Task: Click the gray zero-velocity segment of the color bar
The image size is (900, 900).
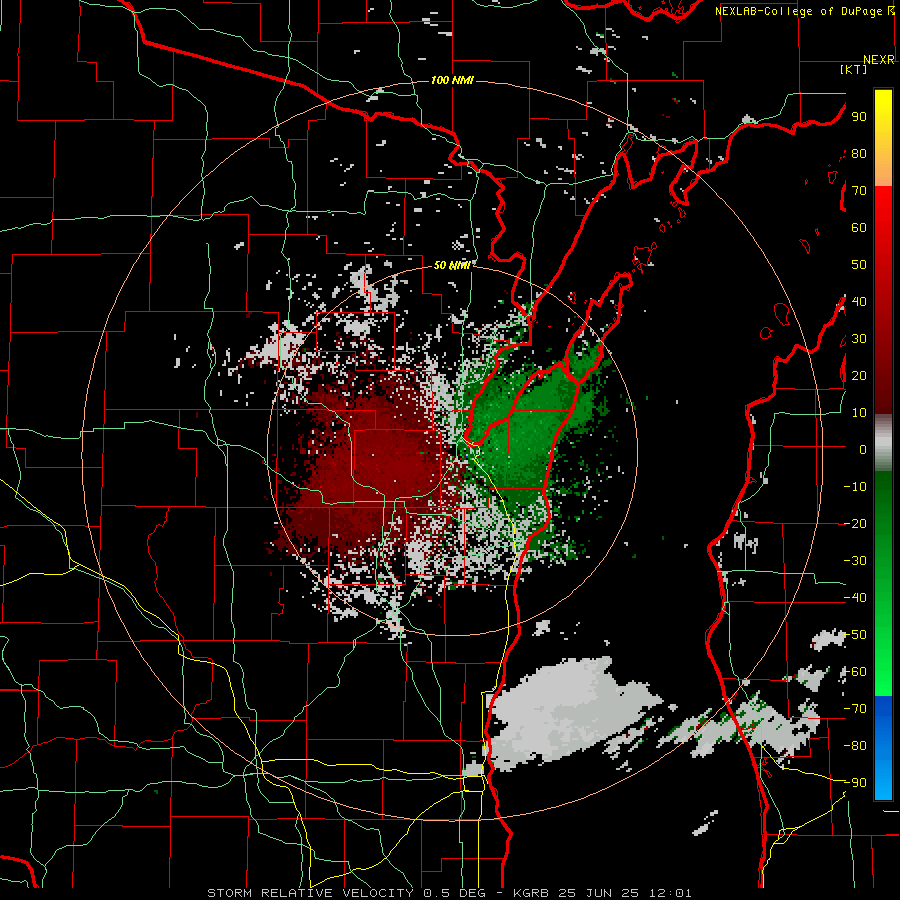Action: 883,443
